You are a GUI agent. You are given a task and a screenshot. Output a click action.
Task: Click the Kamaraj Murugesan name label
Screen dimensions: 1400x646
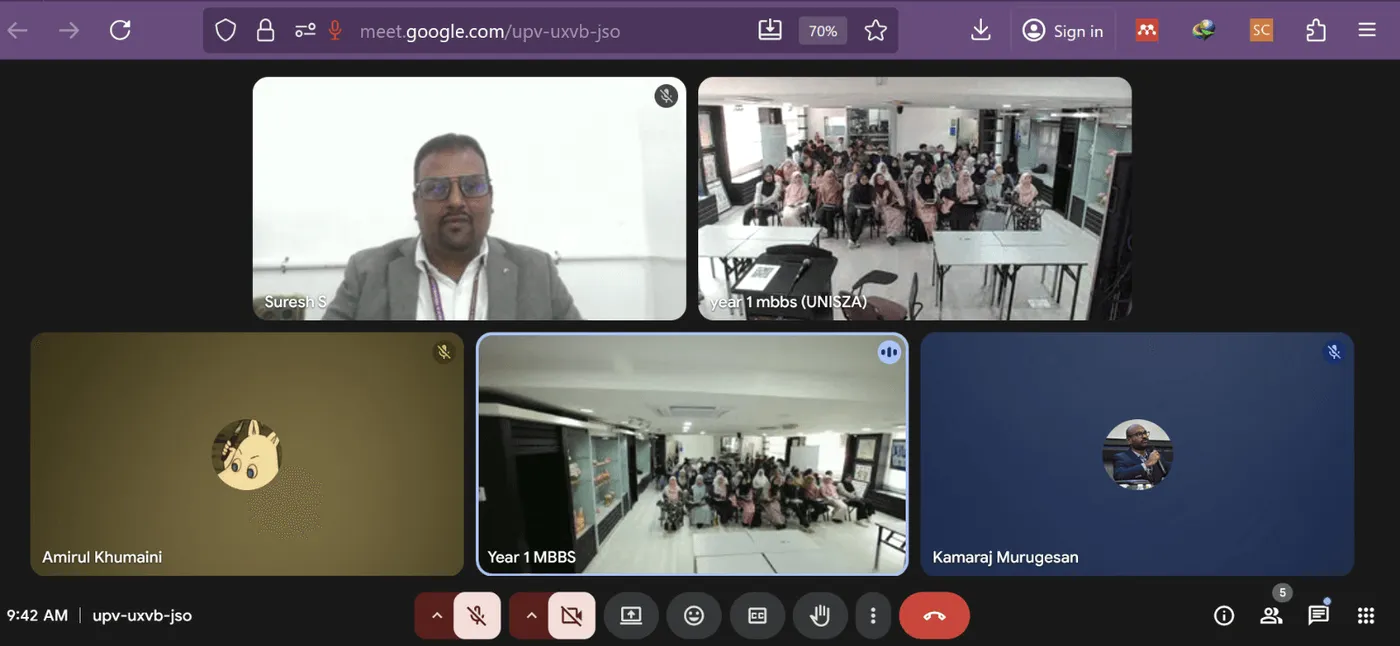pos(1005,557)
